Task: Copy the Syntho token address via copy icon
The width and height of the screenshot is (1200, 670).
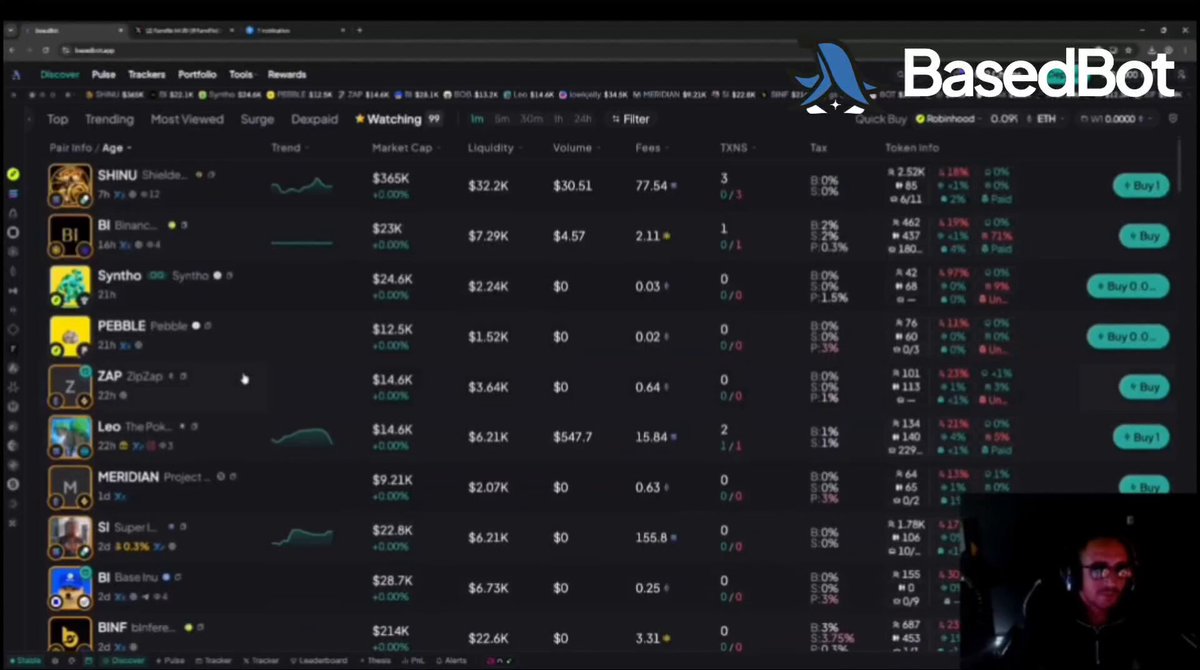Action: (229, 276)
